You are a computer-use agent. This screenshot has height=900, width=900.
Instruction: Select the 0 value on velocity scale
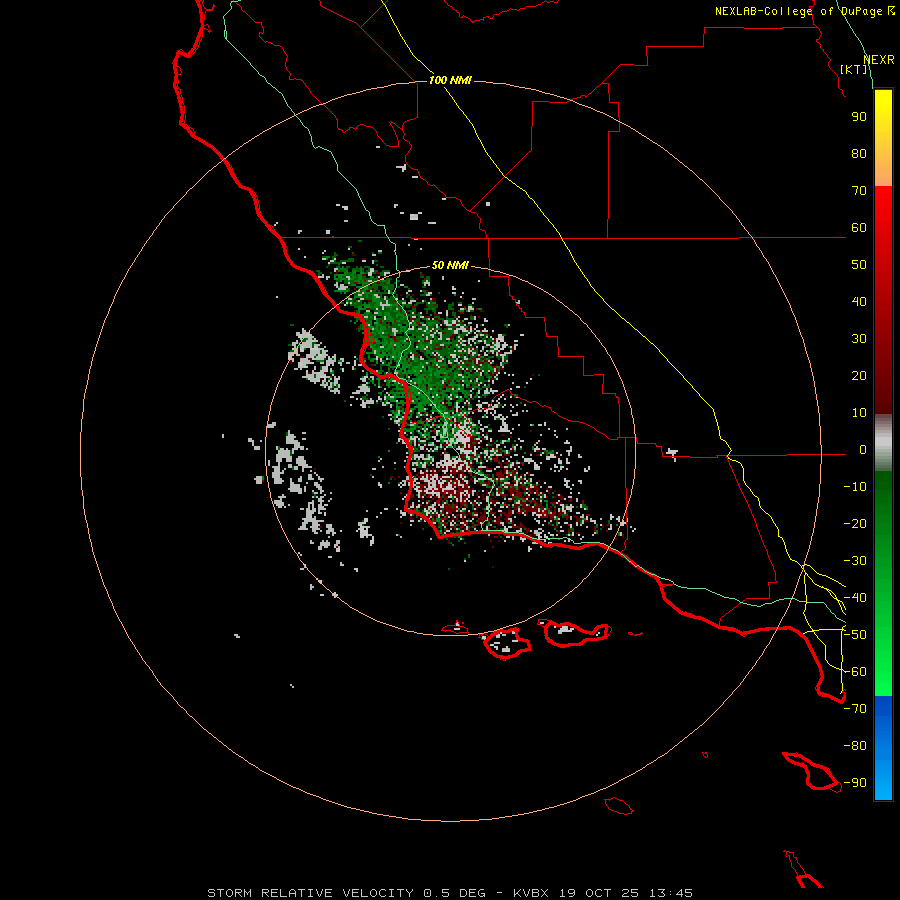pos(863,449)
